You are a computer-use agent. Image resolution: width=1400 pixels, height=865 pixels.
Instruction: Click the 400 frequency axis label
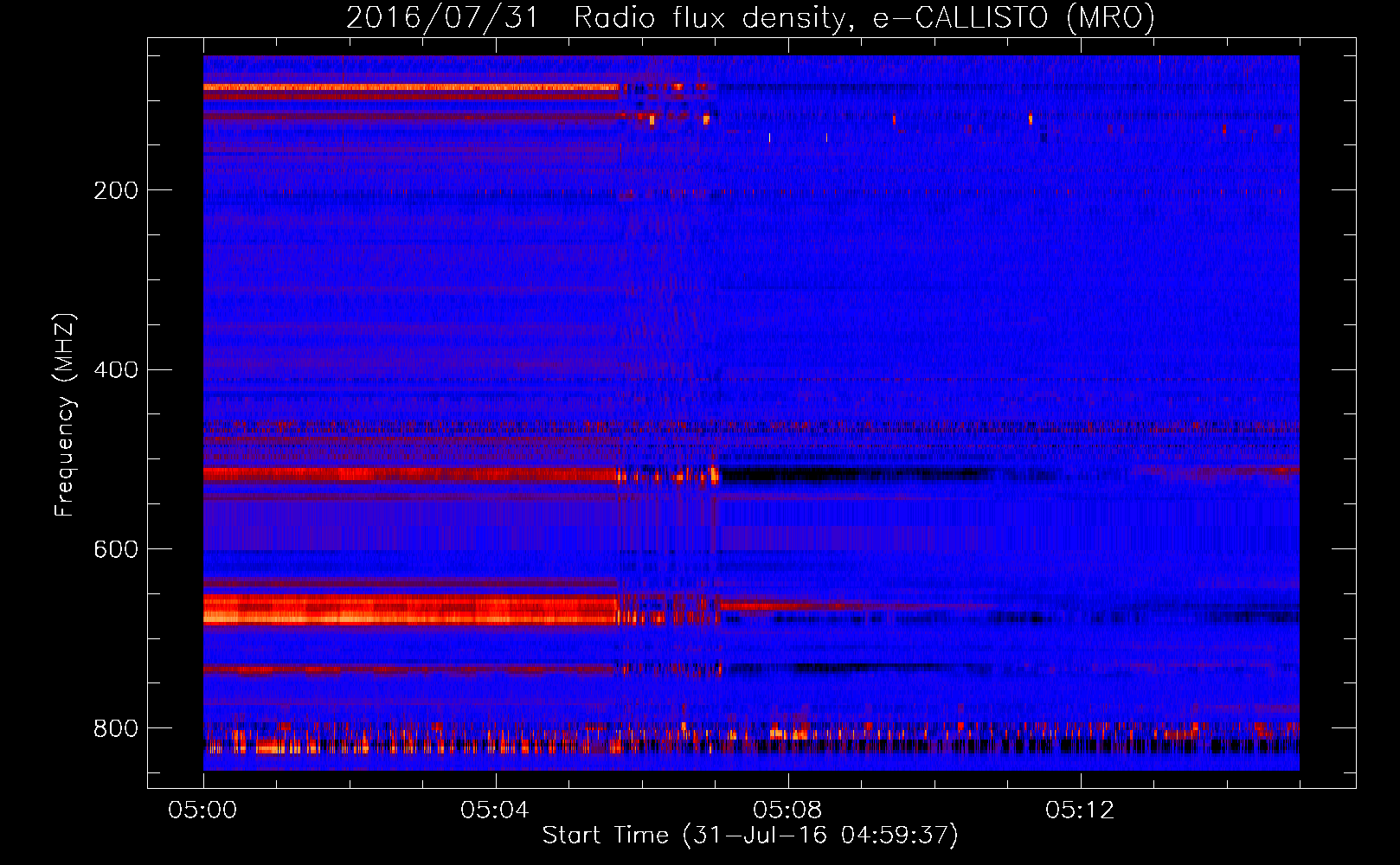116,370
